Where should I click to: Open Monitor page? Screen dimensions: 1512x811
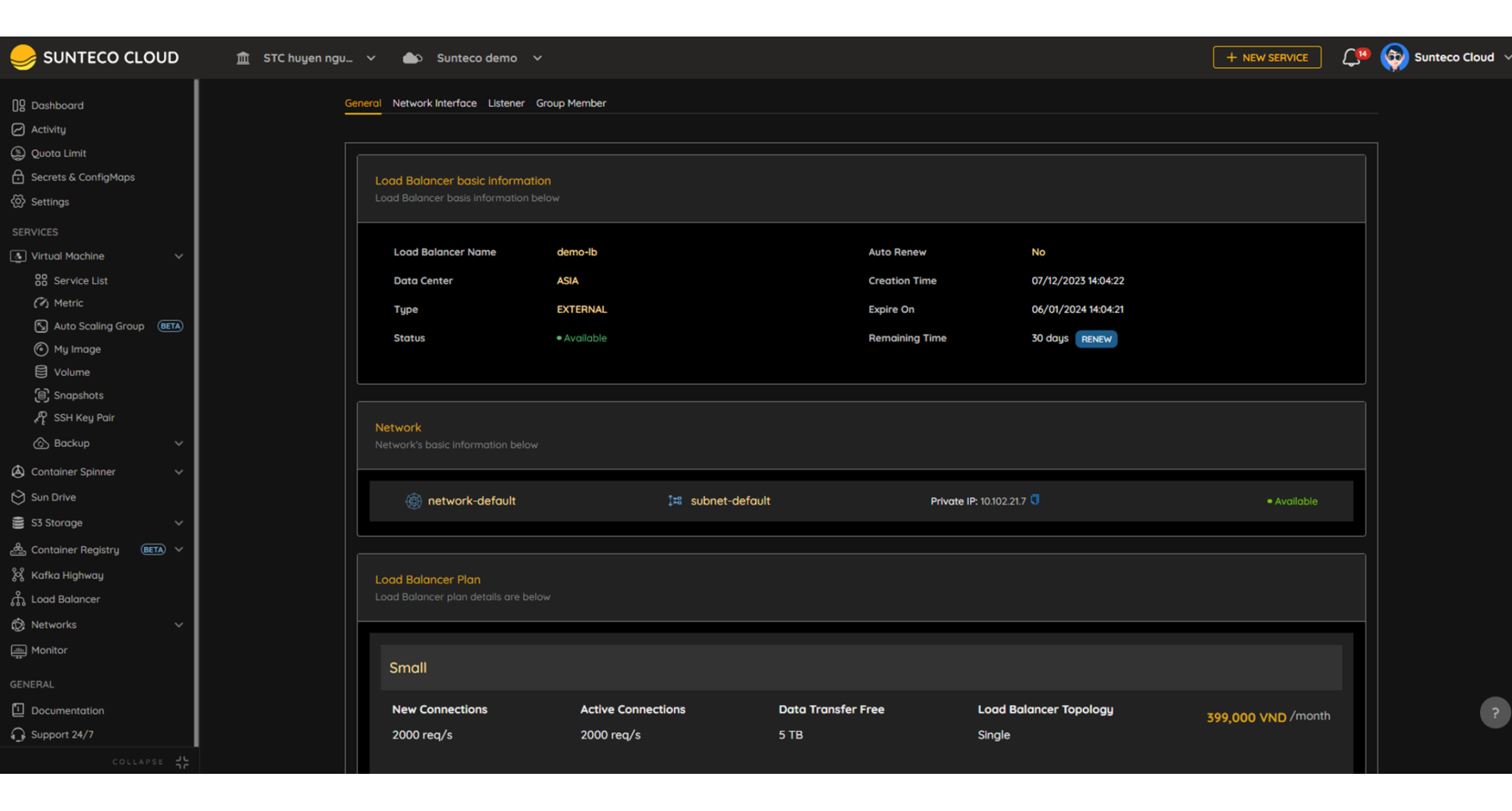point(49,650)
